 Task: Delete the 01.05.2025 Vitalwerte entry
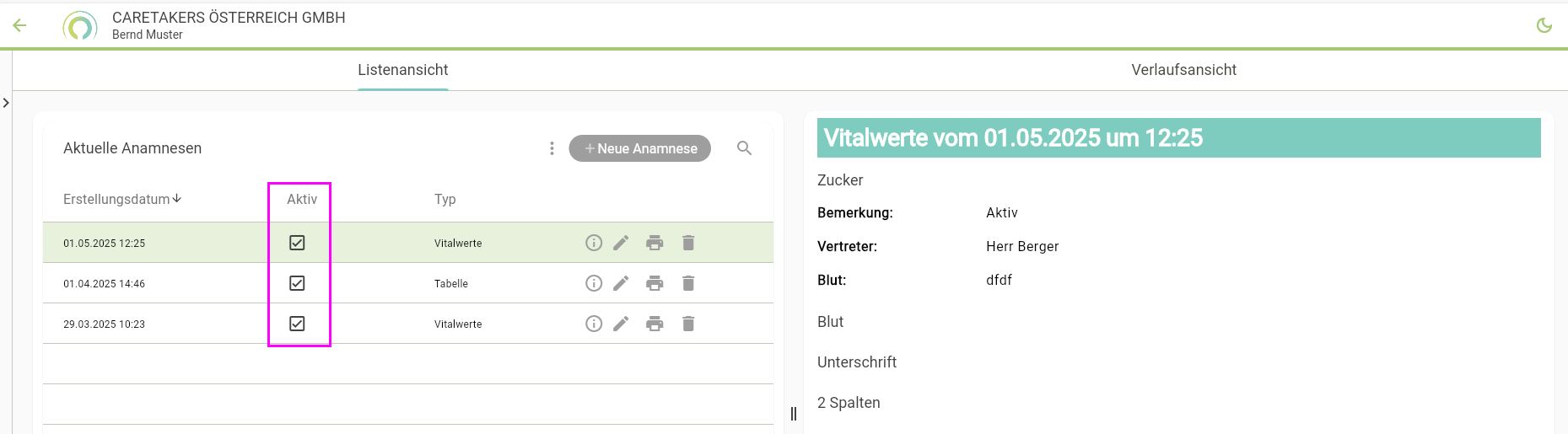[x=688, y=243]
